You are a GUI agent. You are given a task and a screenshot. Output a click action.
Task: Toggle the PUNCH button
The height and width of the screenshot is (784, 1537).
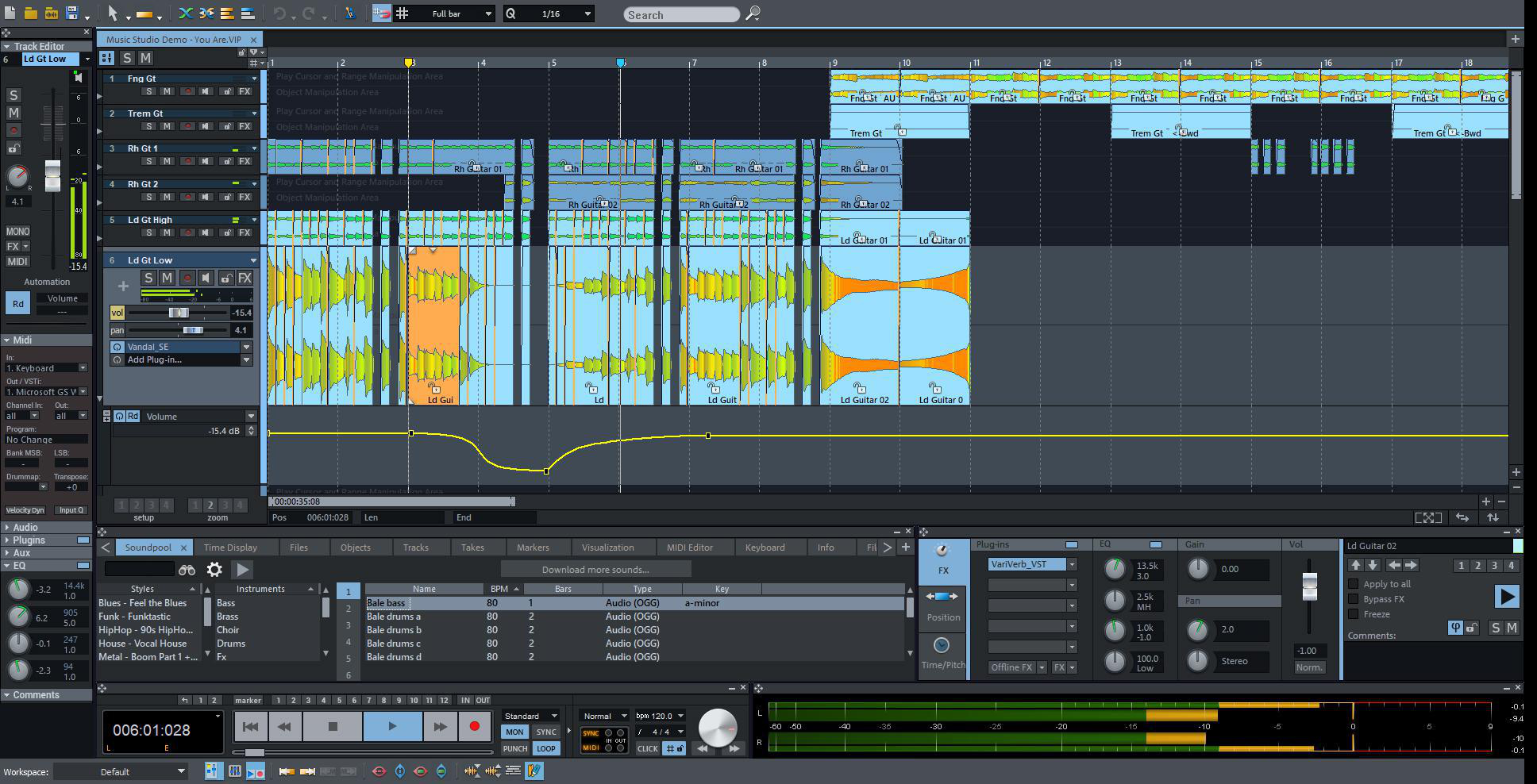coord(514,748)
